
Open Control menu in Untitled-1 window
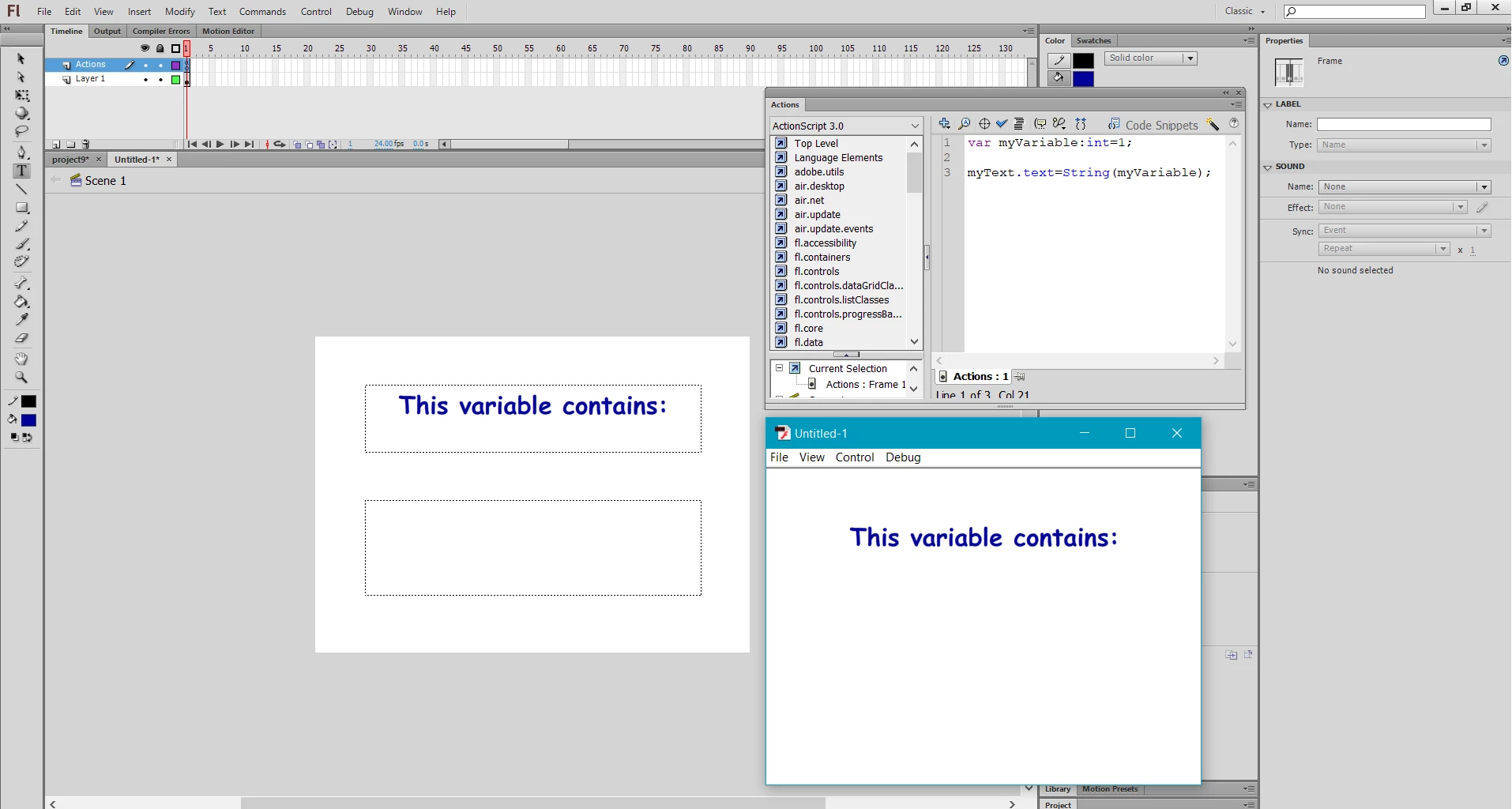coord(855,457)
